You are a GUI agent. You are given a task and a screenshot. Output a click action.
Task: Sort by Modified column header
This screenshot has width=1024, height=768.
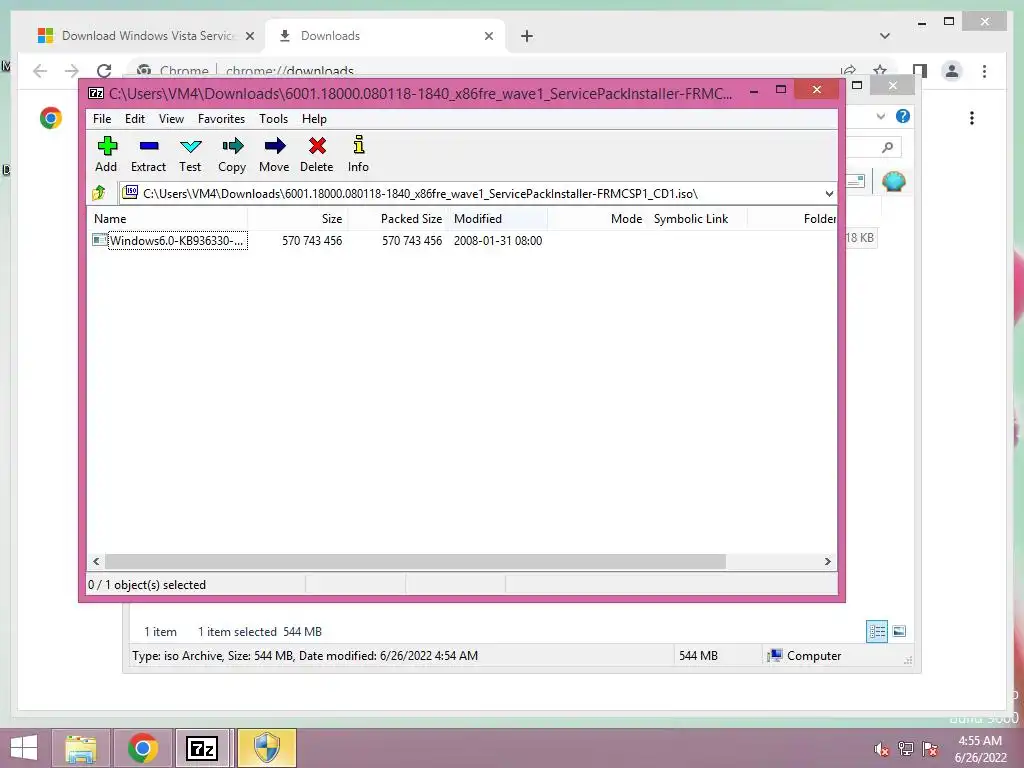tap(497, 219)
